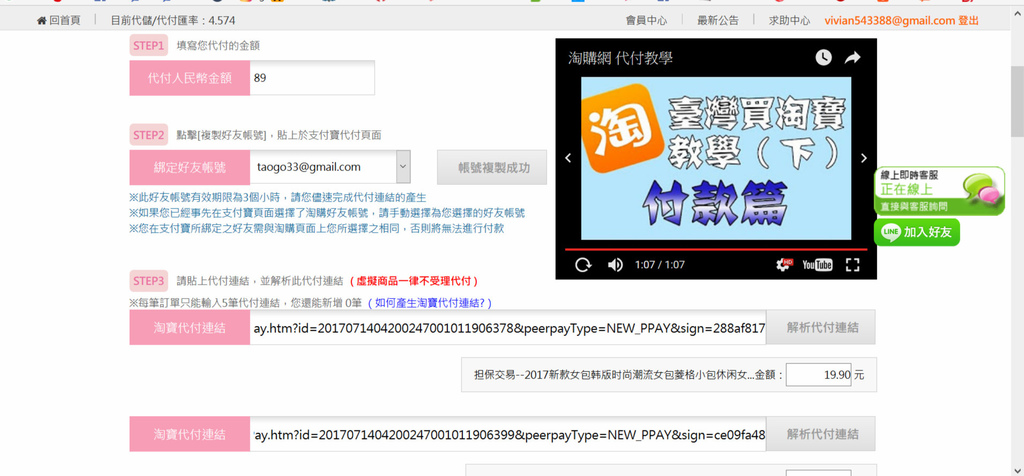
Task: Open 如何產生淘寶代付連結 help link
Action: [x=429, y=303]
